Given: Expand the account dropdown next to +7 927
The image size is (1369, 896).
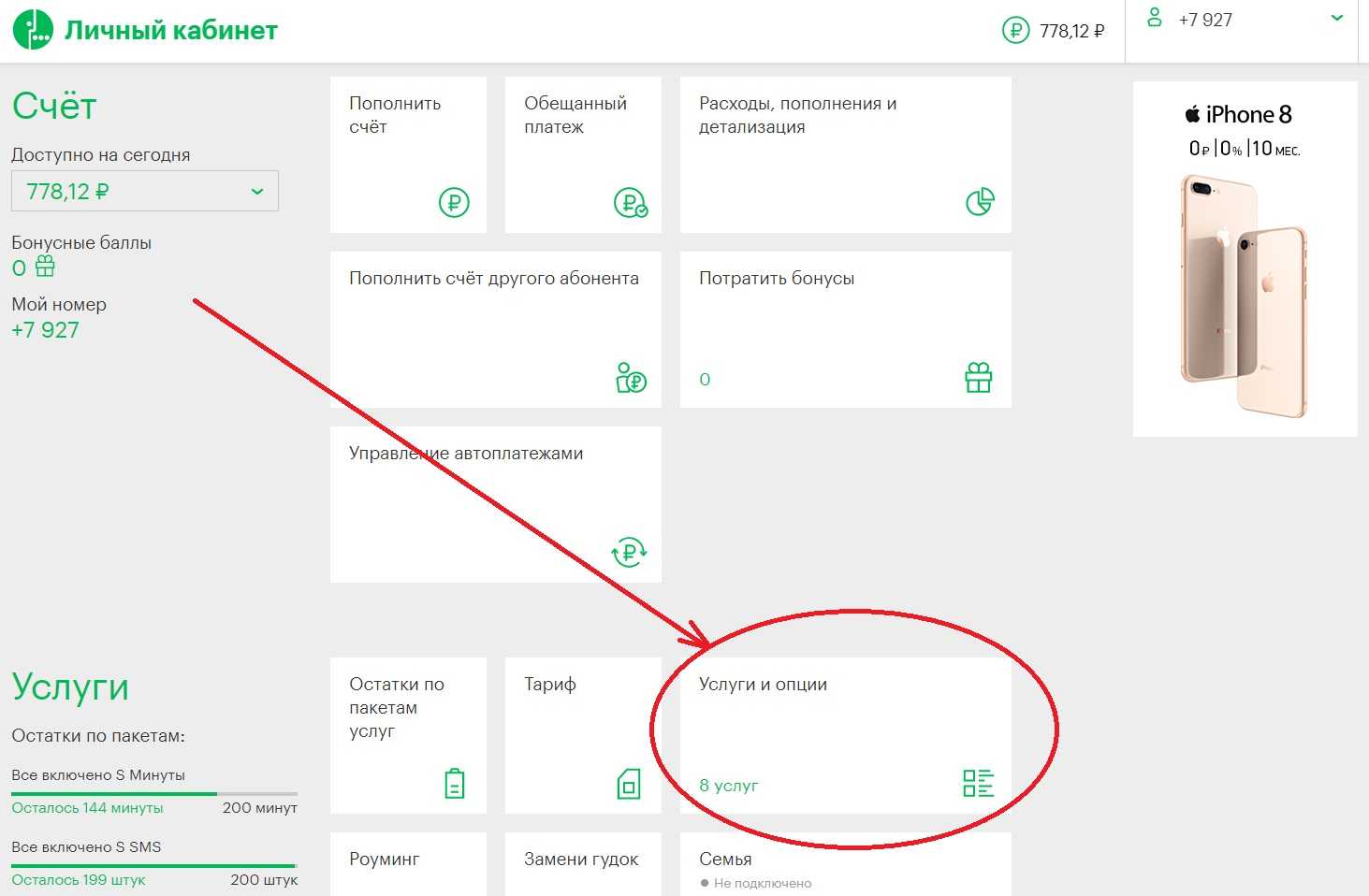Looking at the screenshot, I should tap(1337, 19).
